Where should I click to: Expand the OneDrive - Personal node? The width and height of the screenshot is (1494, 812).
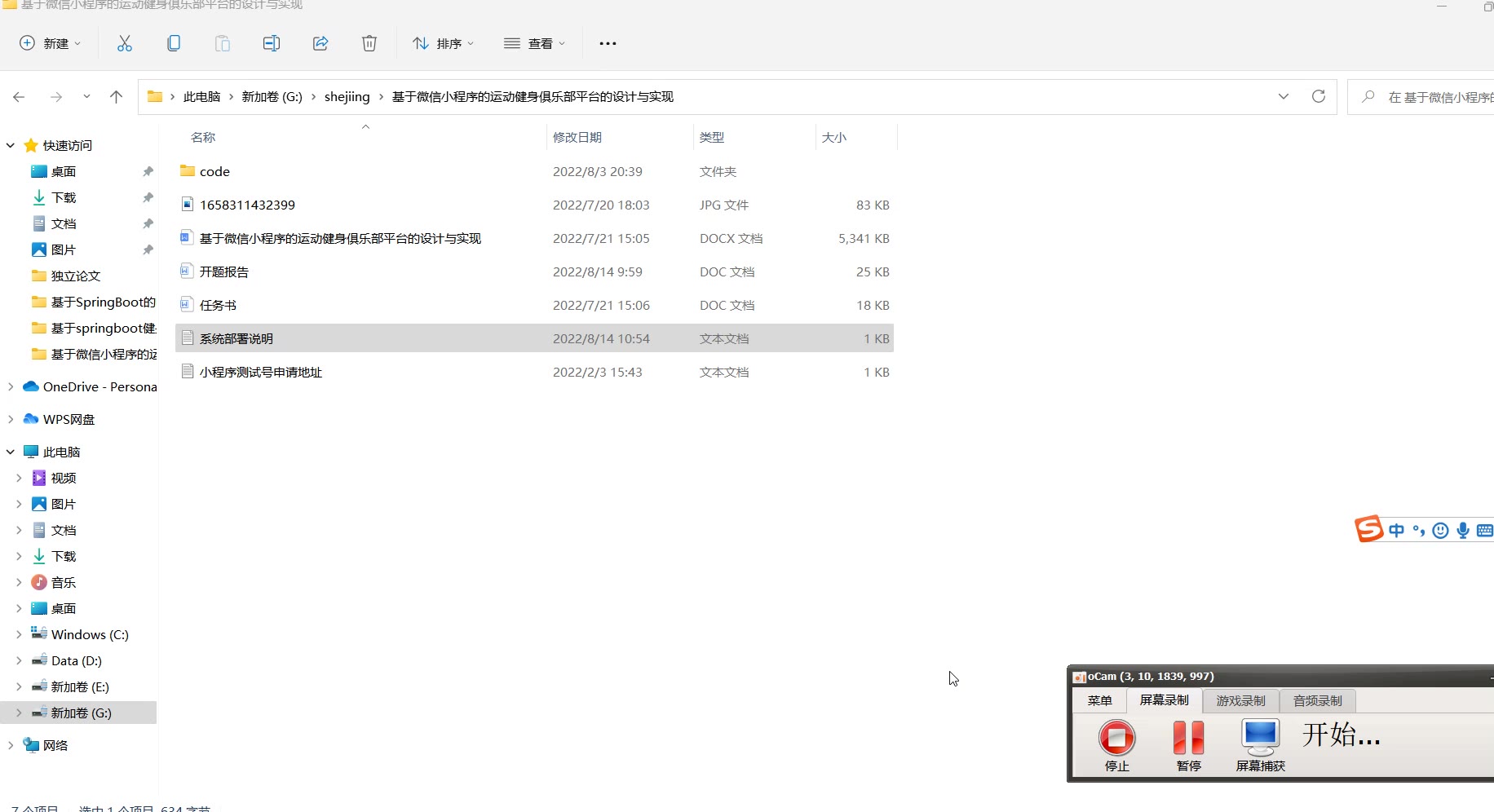[11, 386]
